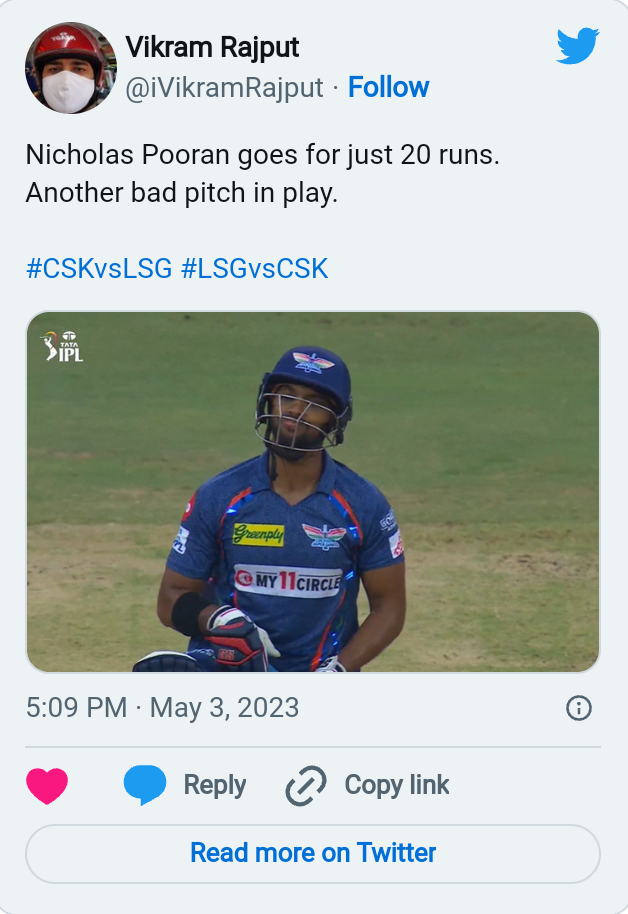Click the Vikram Rajput display name
Viewport: 628px width, 914px height.
click(212, 47)
